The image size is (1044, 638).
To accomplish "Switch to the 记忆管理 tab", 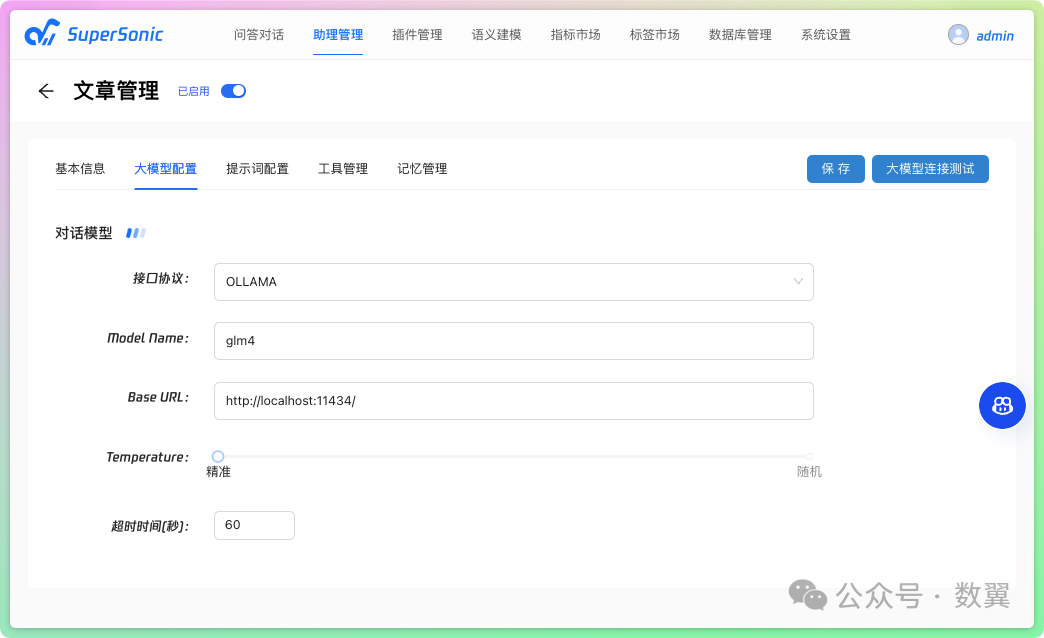I will tap(422, 168).
